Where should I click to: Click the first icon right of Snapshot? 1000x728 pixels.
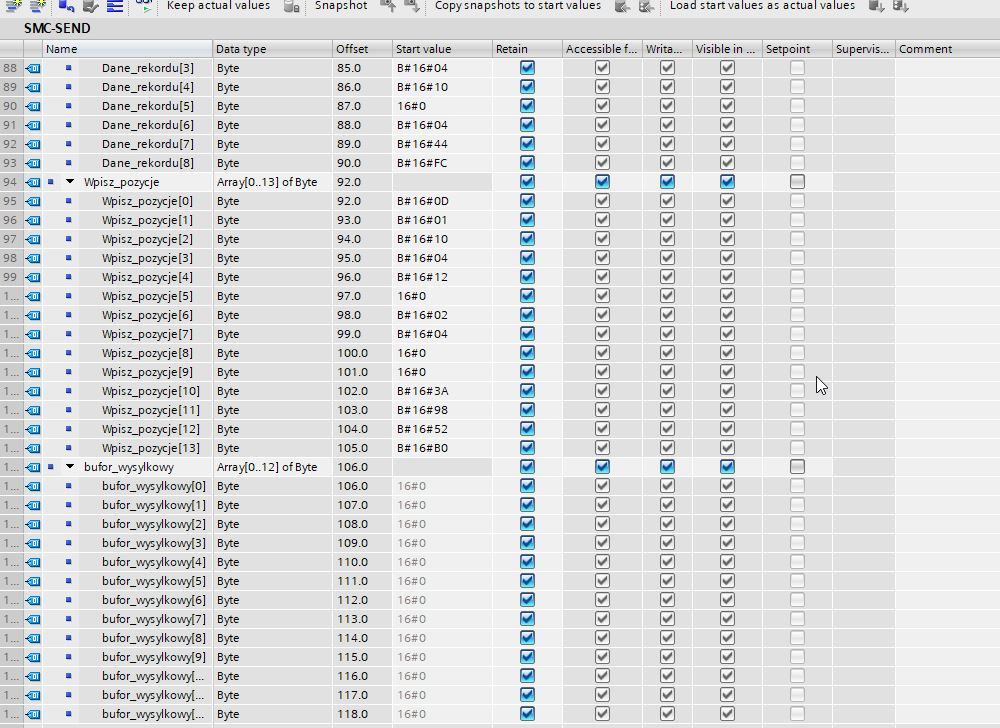click(x=388, y=6)
